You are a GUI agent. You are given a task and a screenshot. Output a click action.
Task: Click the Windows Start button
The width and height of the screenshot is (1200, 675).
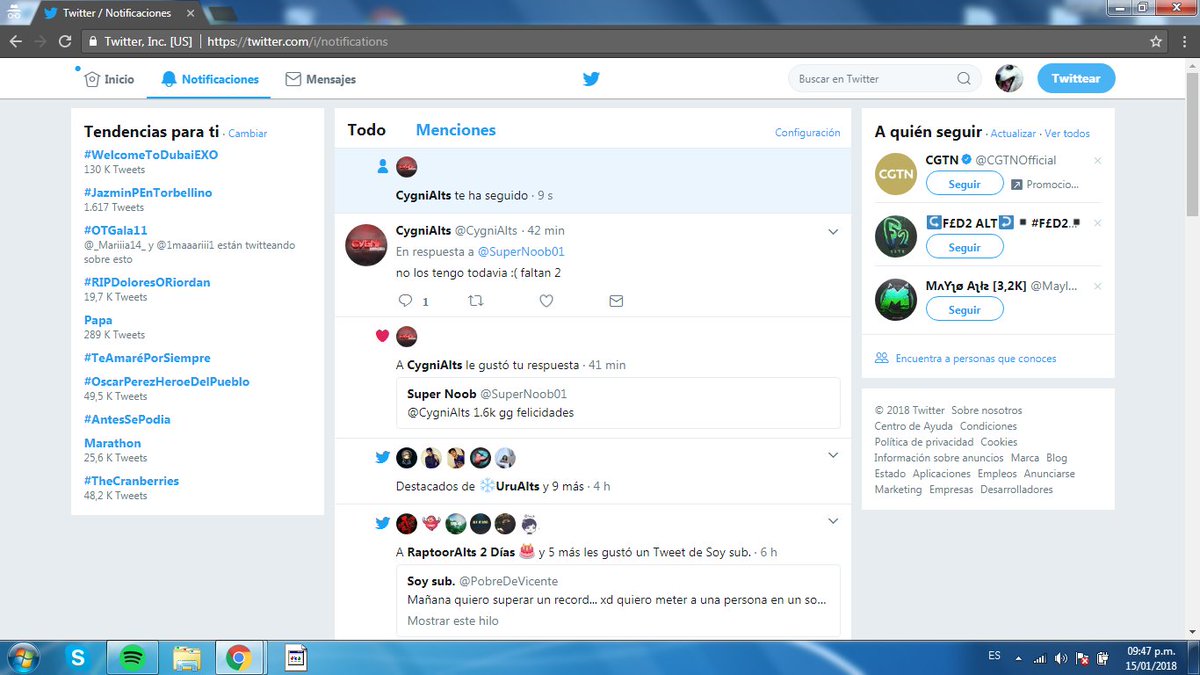[x=23, y=657]
